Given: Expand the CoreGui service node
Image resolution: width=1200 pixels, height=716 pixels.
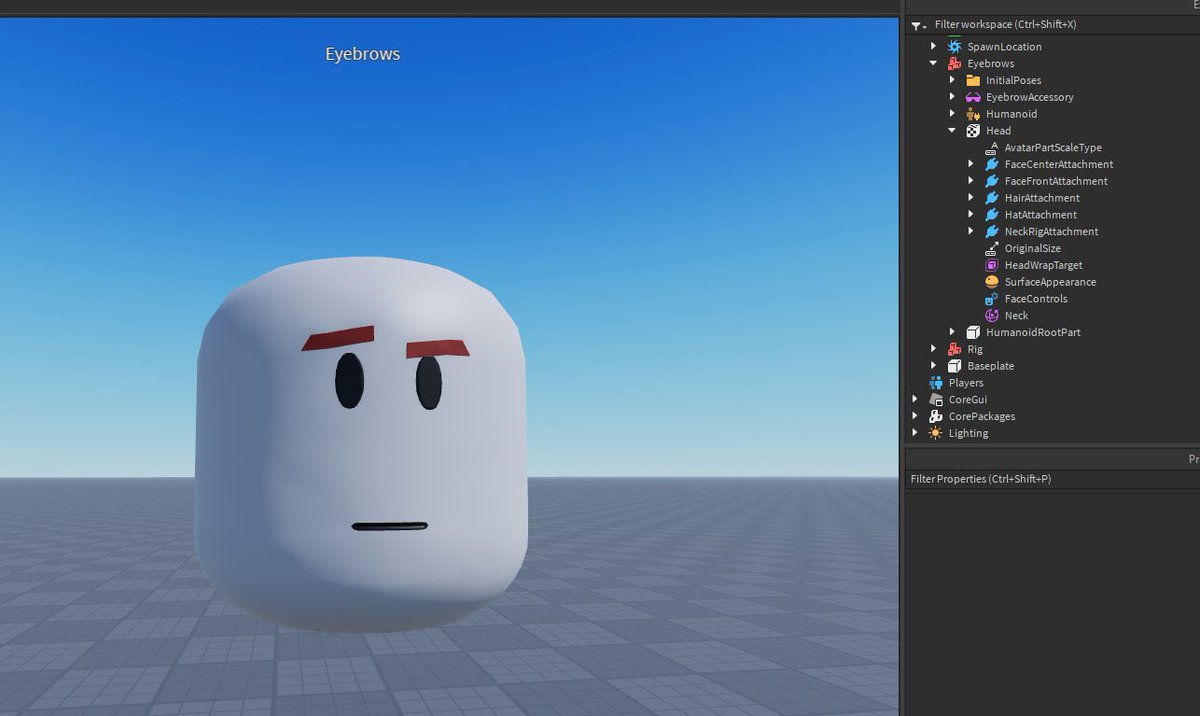Looking at the screenshot, I should [x=915, y=400].
